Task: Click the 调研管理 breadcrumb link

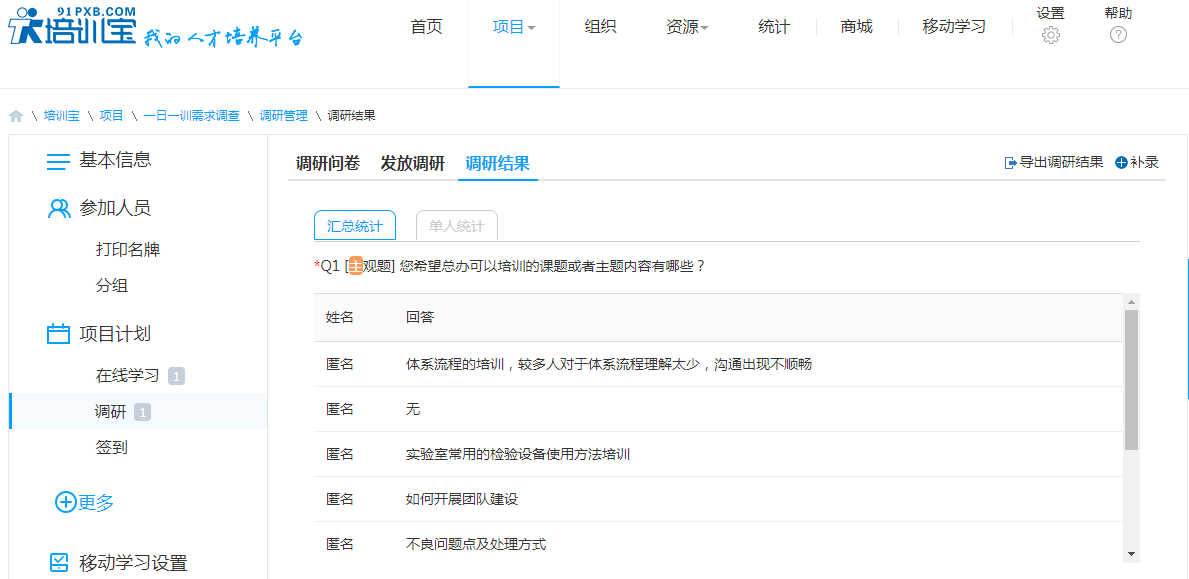Action: [284, 116]
